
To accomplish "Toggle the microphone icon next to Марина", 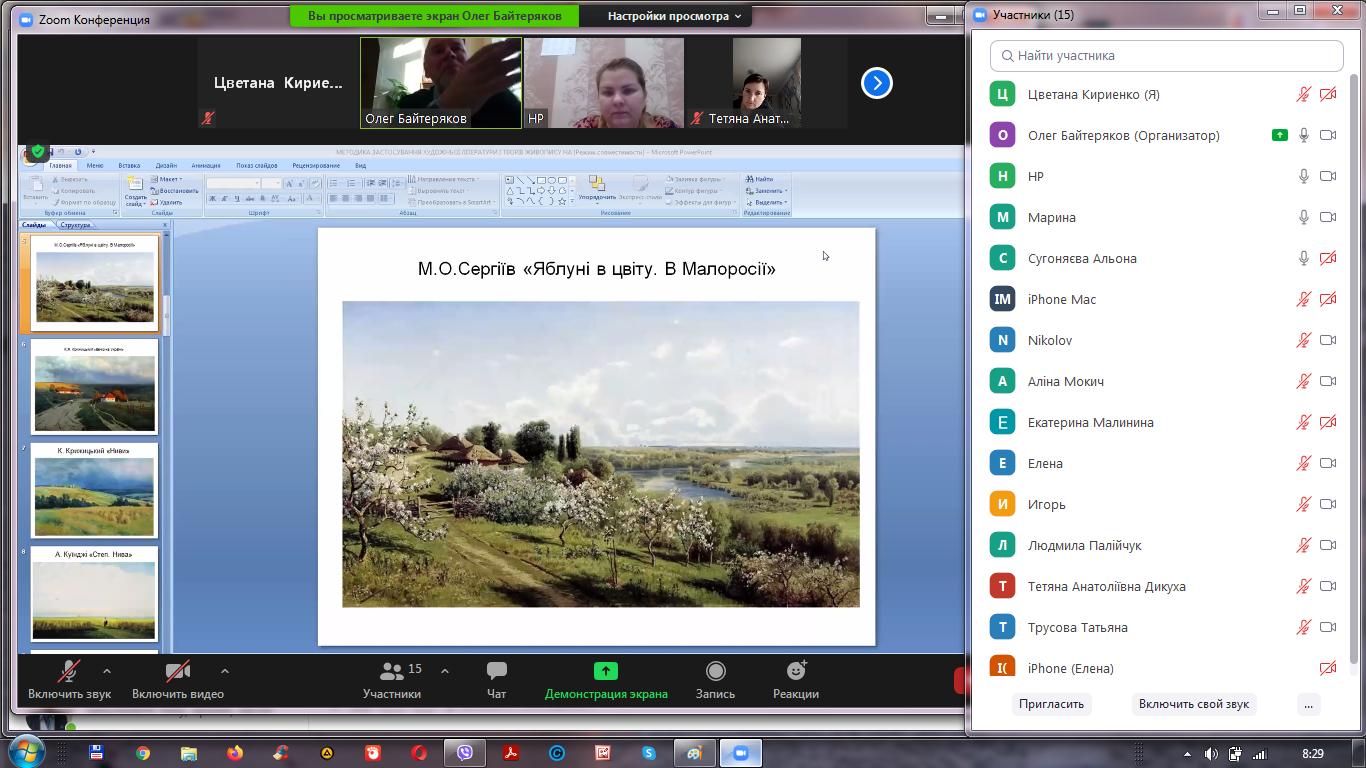I will pyautogui.click(x=1303, y=217).
